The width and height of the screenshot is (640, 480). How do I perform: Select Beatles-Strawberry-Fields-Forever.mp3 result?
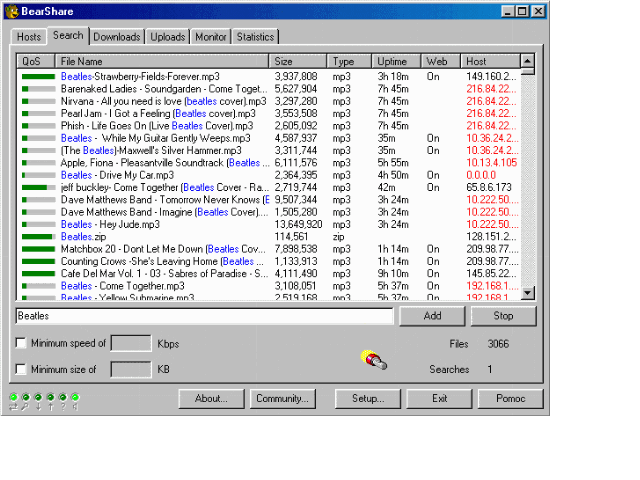140,77
